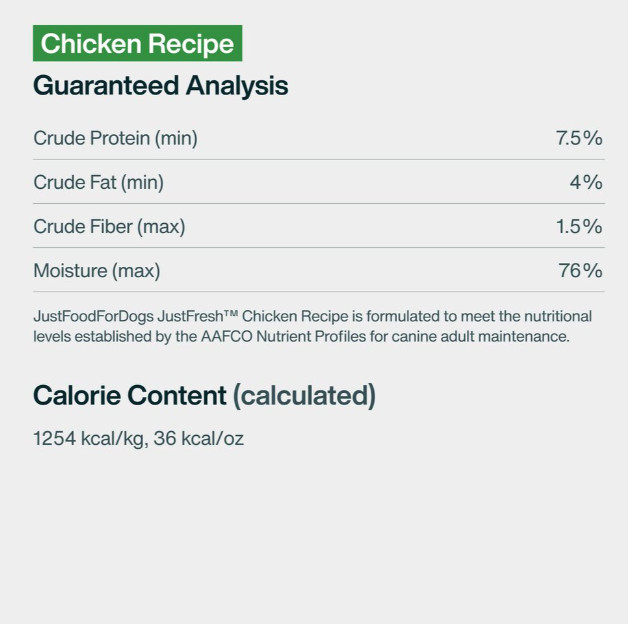The image size is (628, 624).
Task: Click the green Chicken Recipe label
Action: click(137, 43)
